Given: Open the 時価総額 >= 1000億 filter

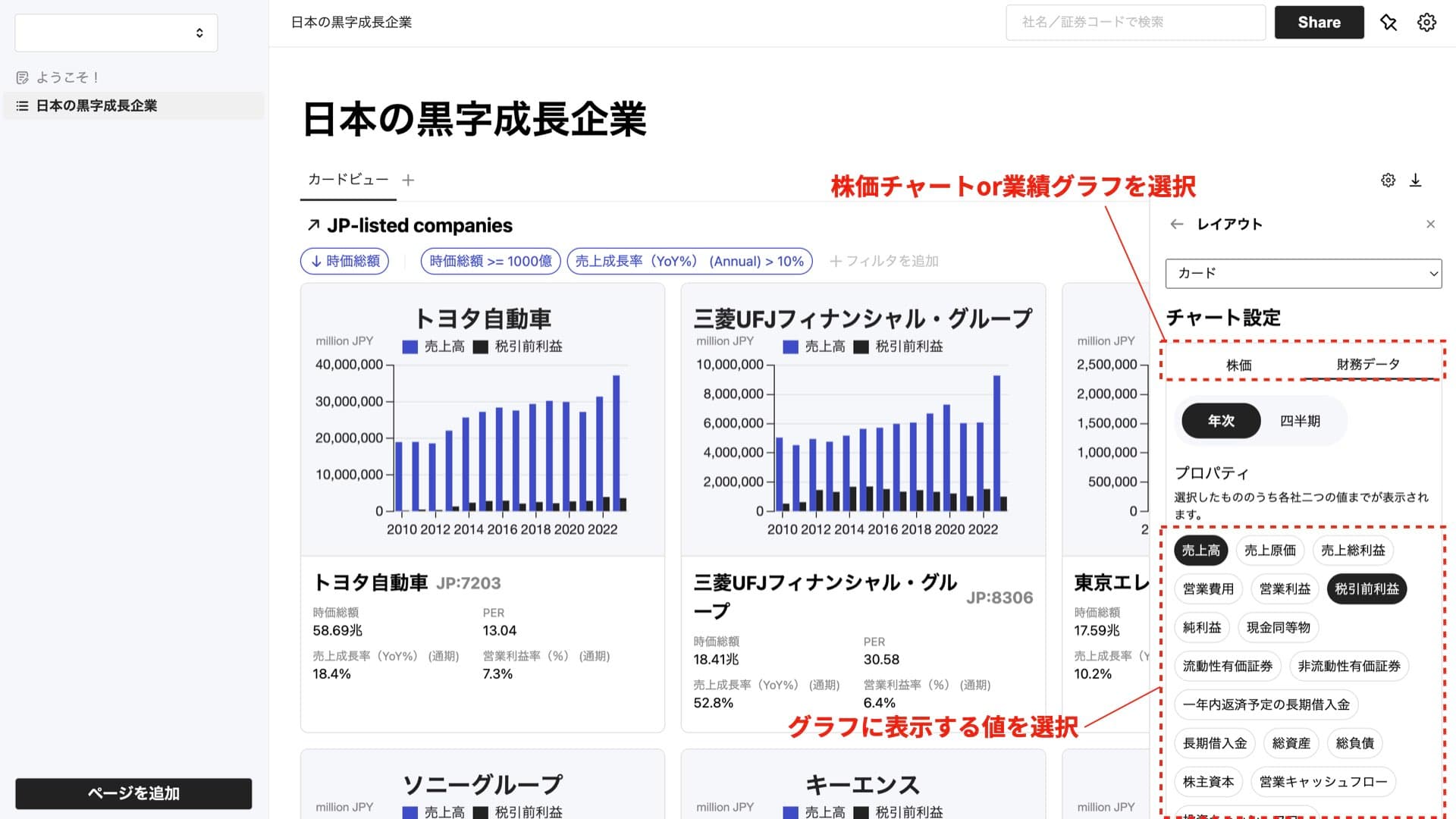Looking at the screenshot, I should (x=491, y=261).
